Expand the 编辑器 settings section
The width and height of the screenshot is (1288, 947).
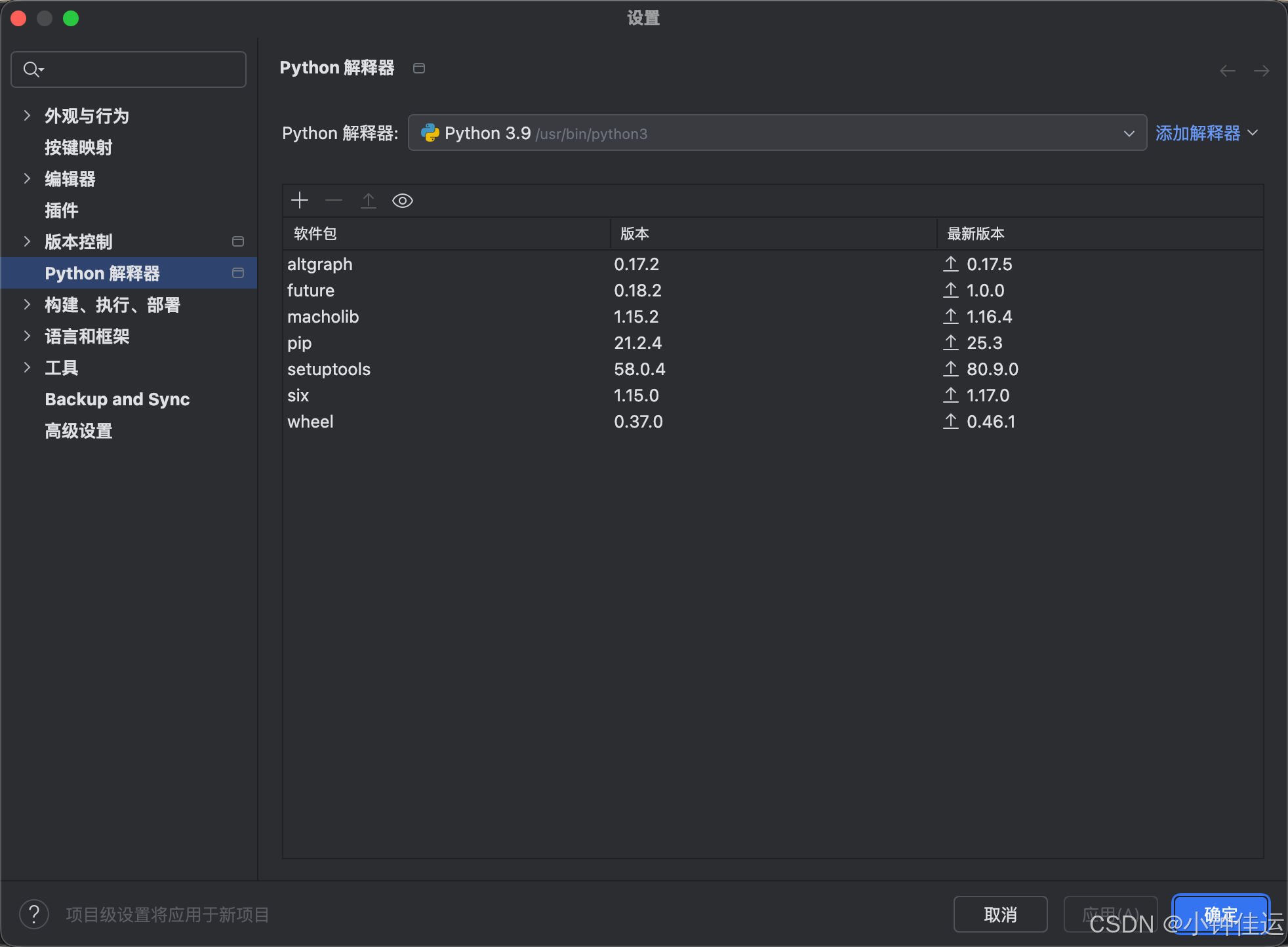27,179
